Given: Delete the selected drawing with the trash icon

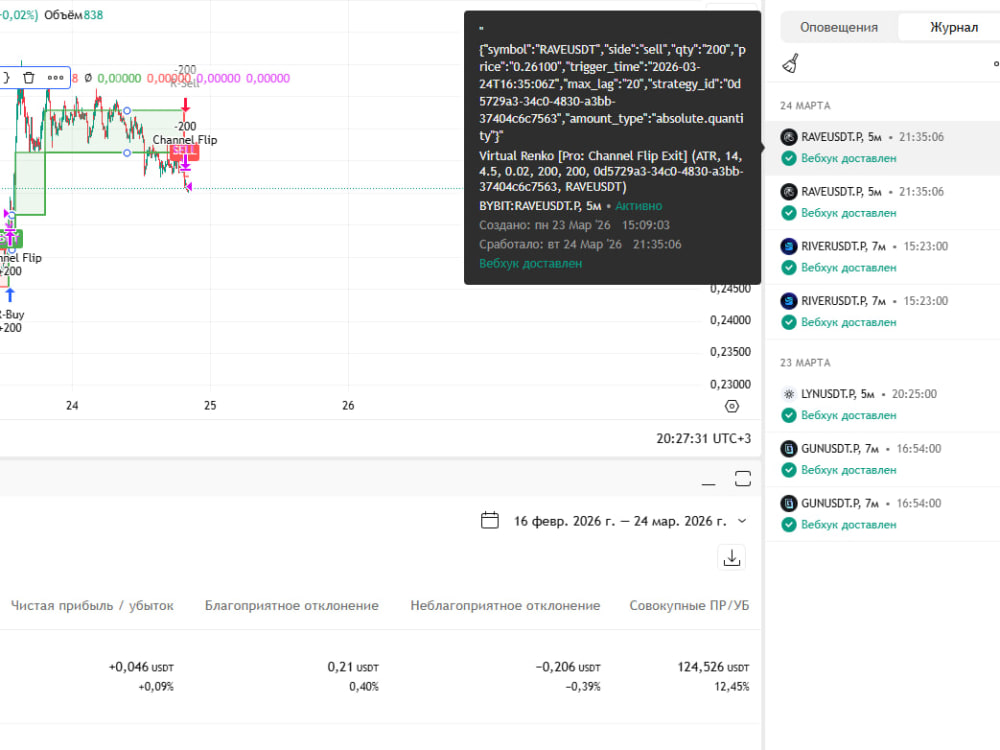Looking at the screenshot, I should tap(29, 78).
